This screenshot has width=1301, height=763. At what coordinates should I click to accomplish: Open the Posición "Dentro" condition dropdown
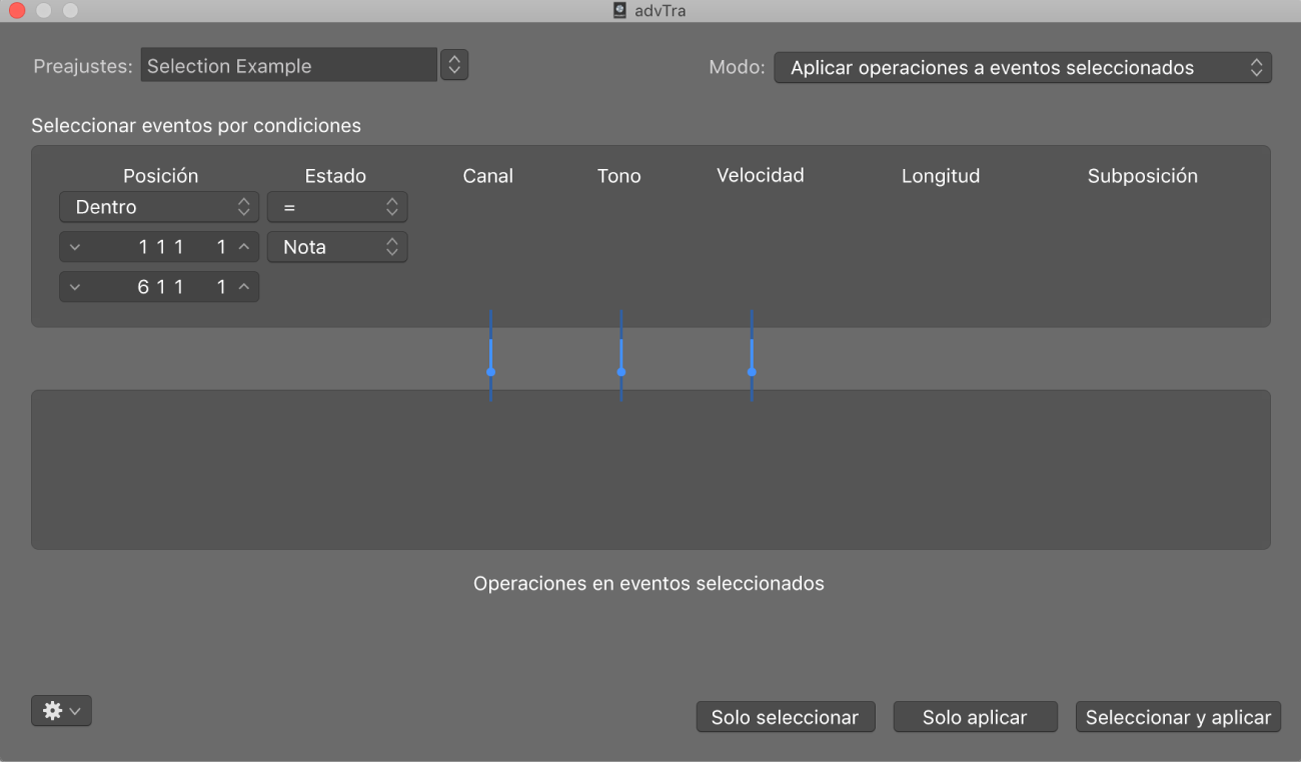[158, 207]
